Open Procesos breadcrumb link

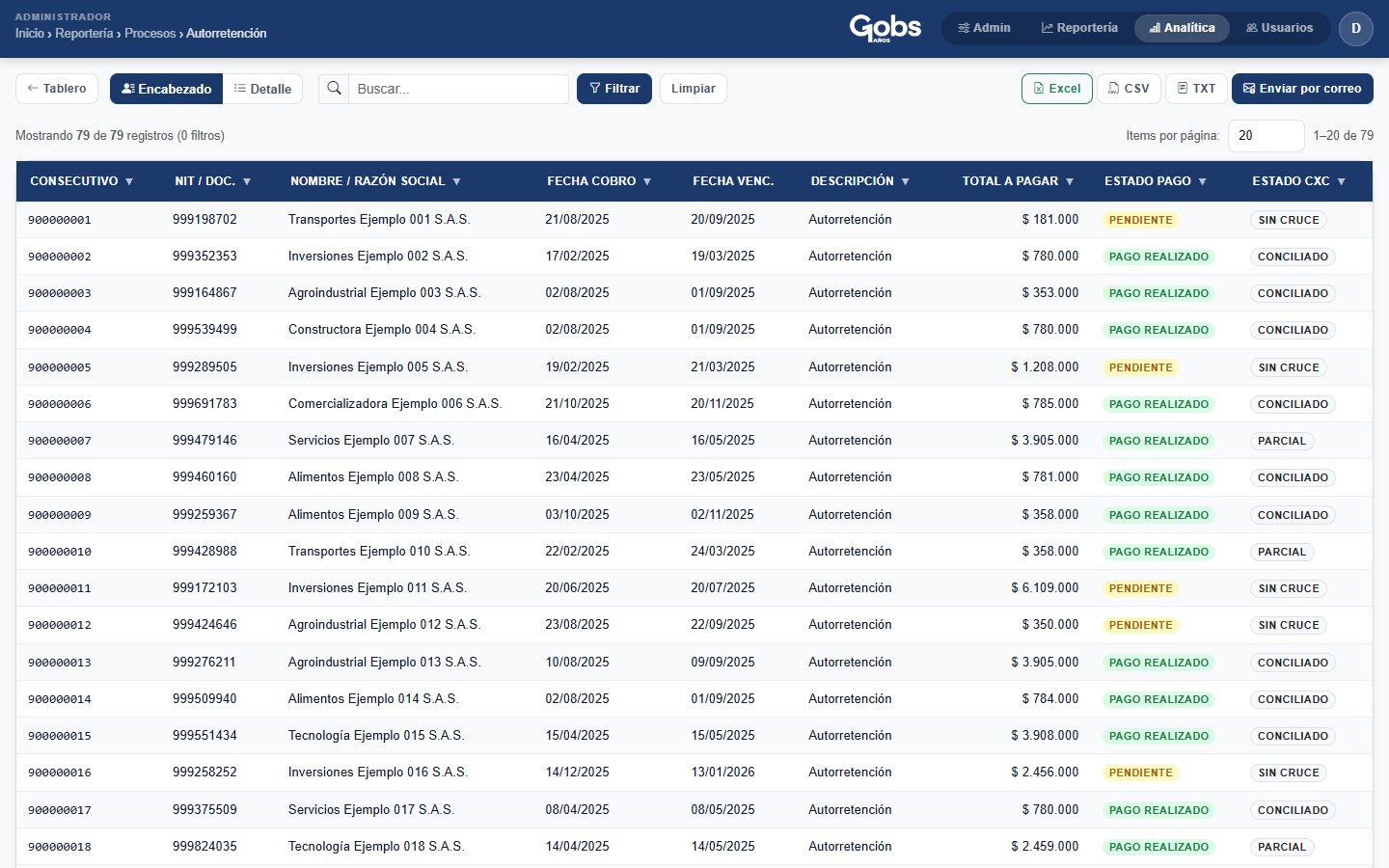[150, 34]
